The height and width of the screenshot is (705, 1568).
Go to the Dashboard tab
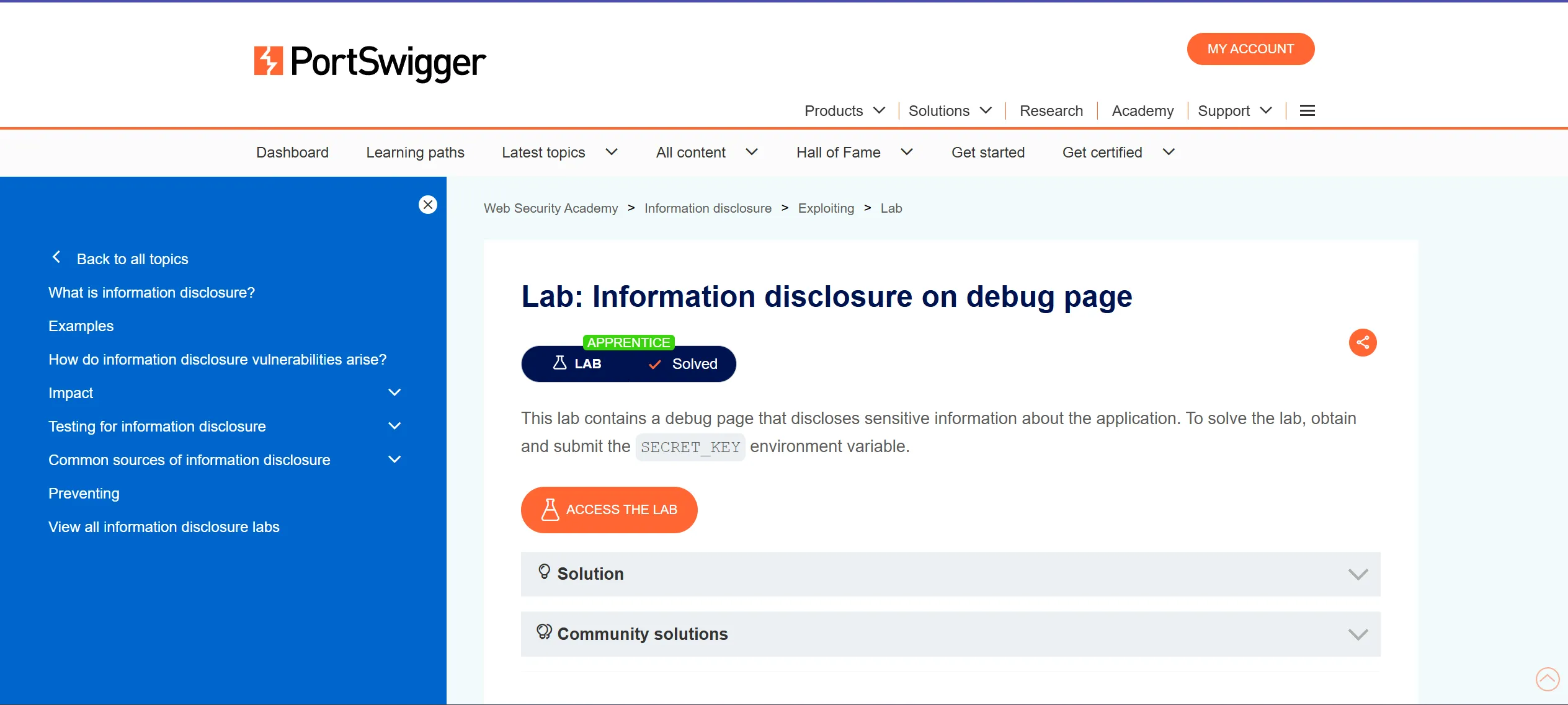[292, 153]
